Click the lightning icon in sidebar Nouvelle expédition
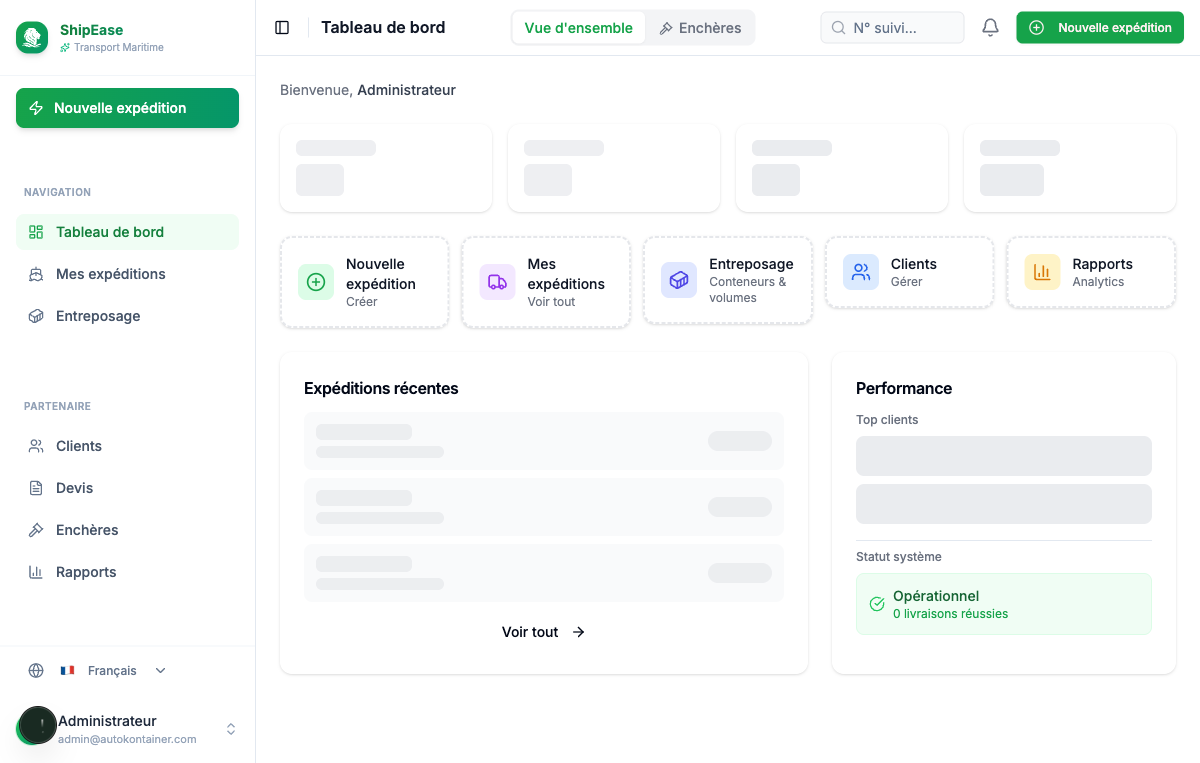 tap(36, 108)
